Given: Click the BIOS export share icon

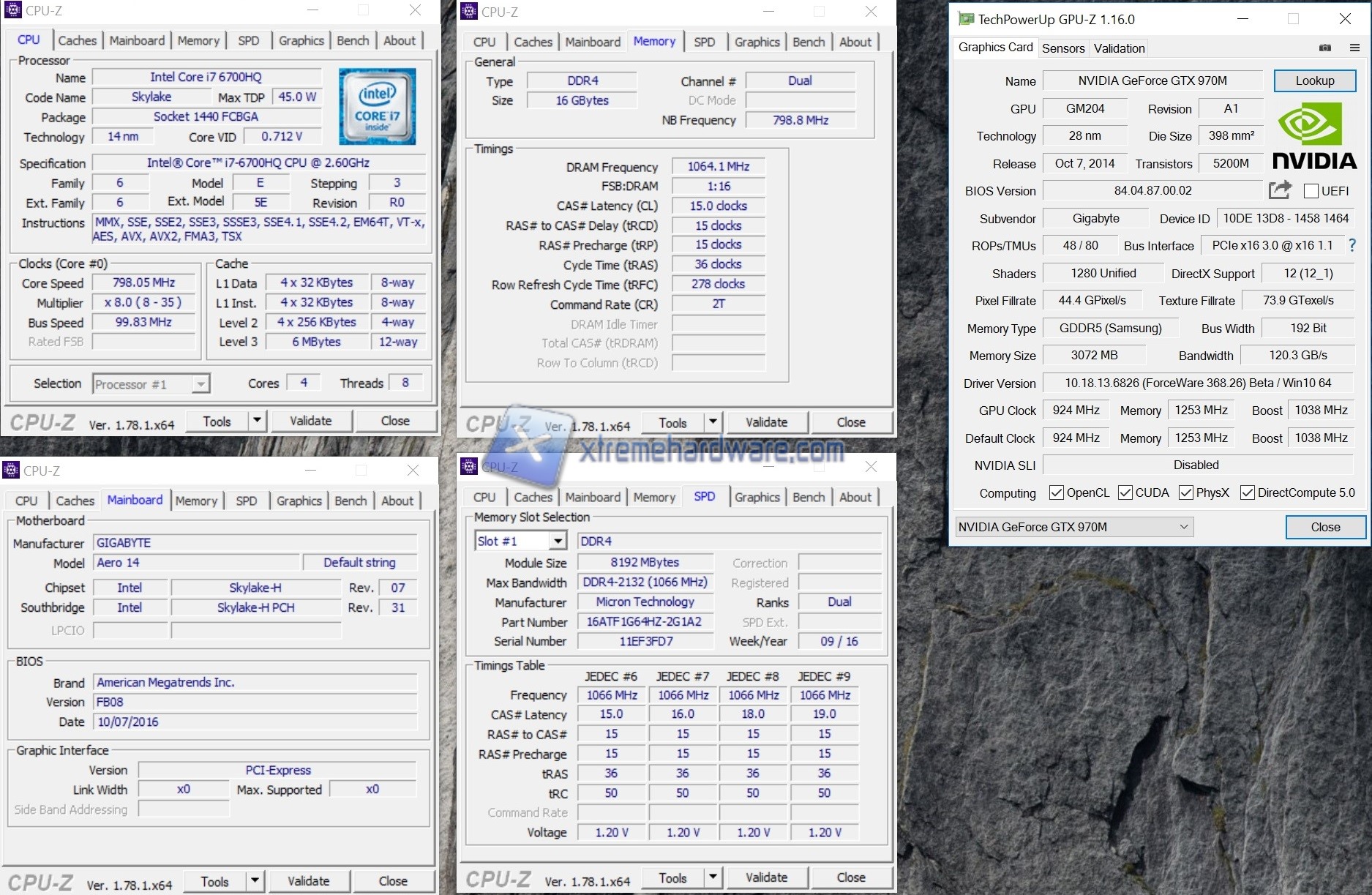Looking at the screenshot, I should 1279,190.
